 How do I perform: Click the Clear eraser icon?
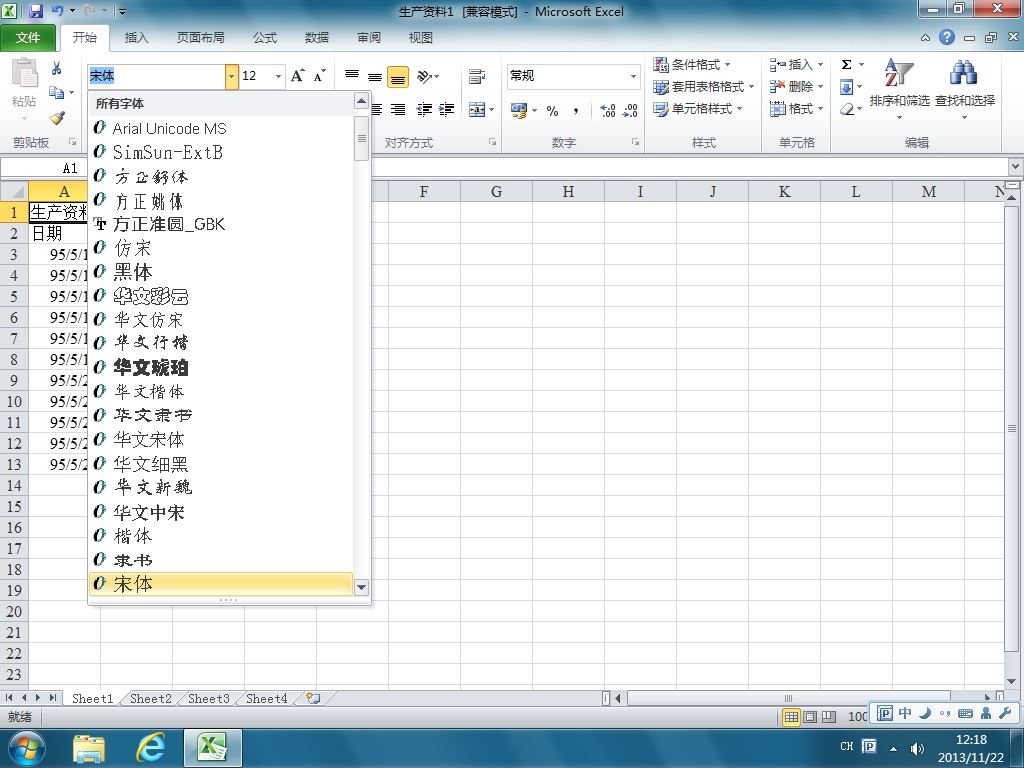(x=847, y=108)
